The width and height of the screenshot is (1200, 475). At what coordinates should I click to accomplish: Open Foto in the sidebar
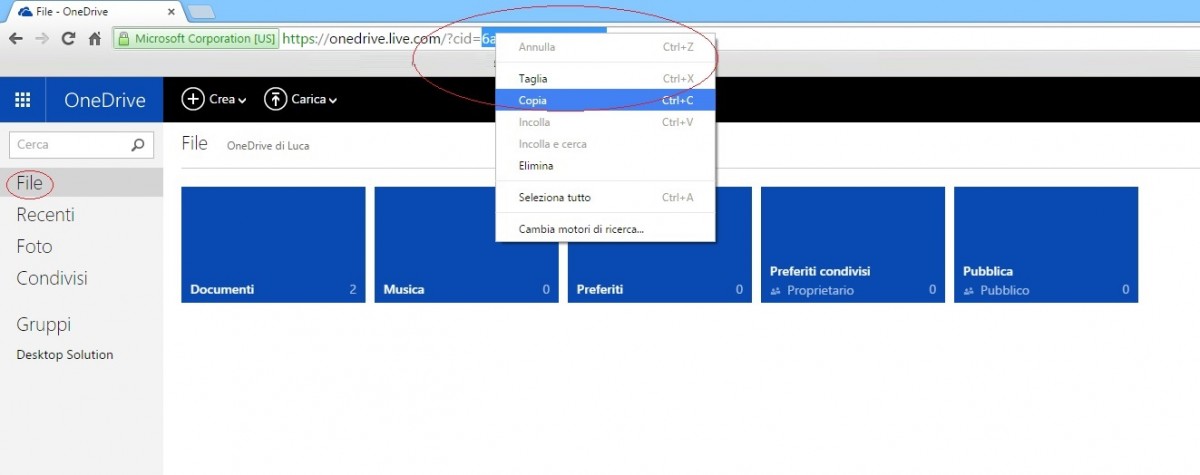pos(34,247)
